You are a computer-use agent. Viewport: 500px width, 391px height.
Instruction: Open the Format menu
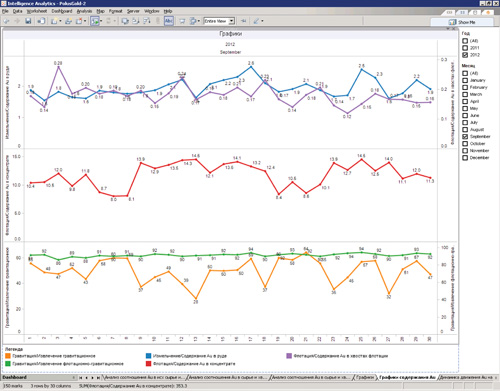point(116,11)
